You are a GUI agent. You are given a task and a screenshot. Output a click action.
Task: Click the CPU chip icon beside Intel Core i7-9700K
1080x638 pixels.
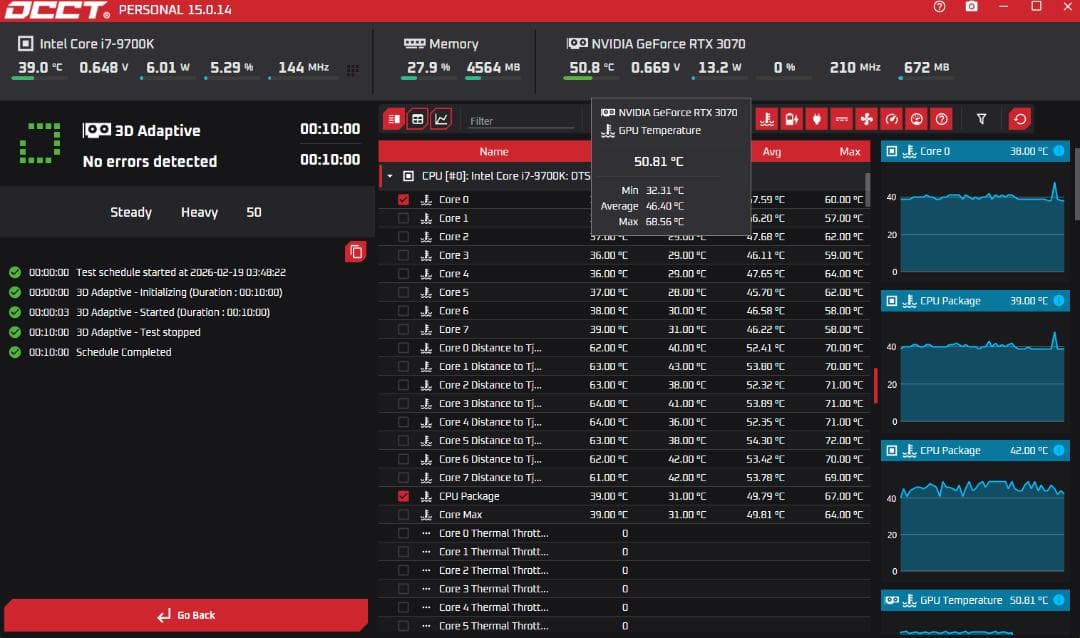coord(25,43)
